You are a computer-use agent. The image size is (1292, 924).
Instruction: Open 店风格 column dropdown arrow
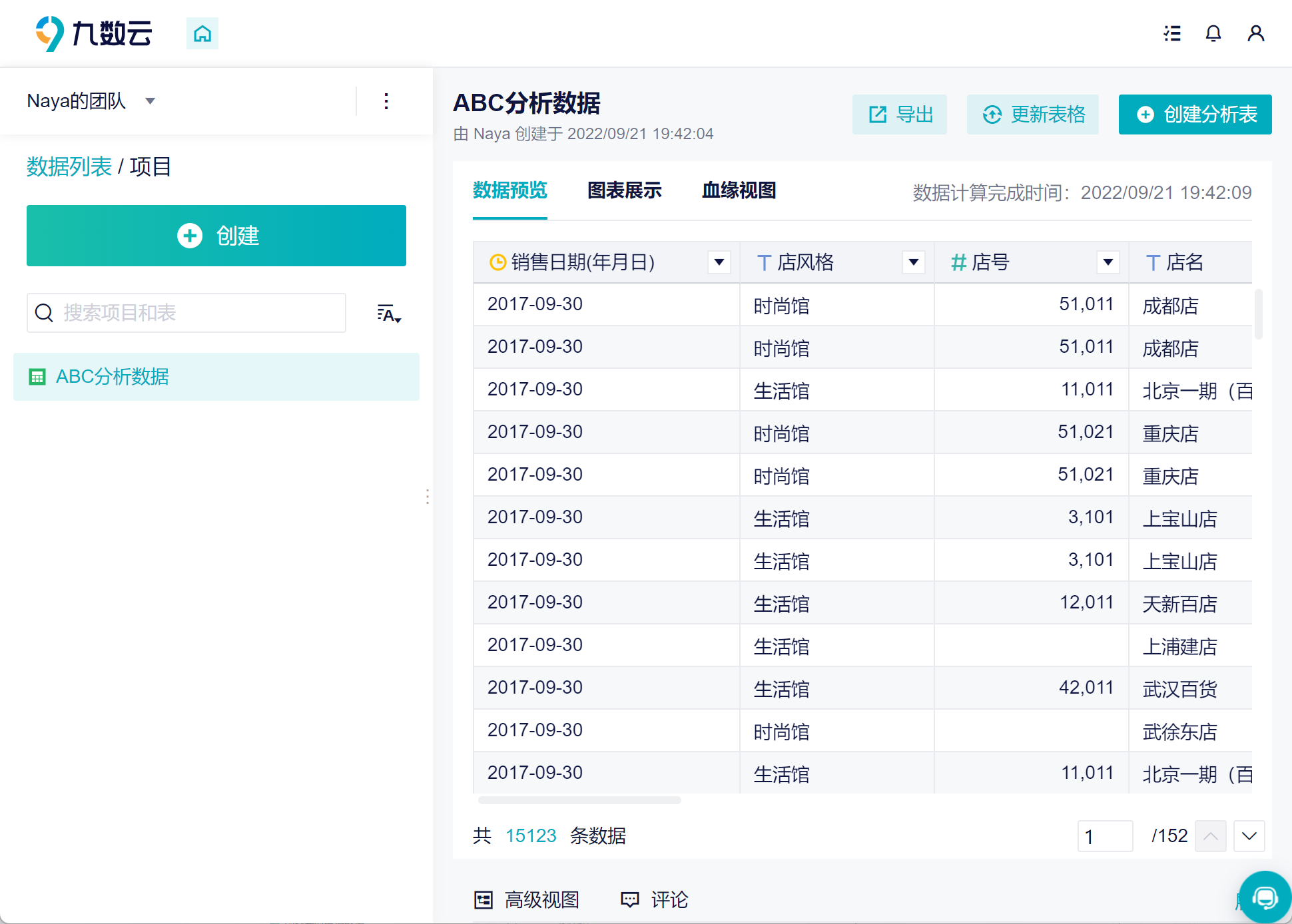point(914,262)
